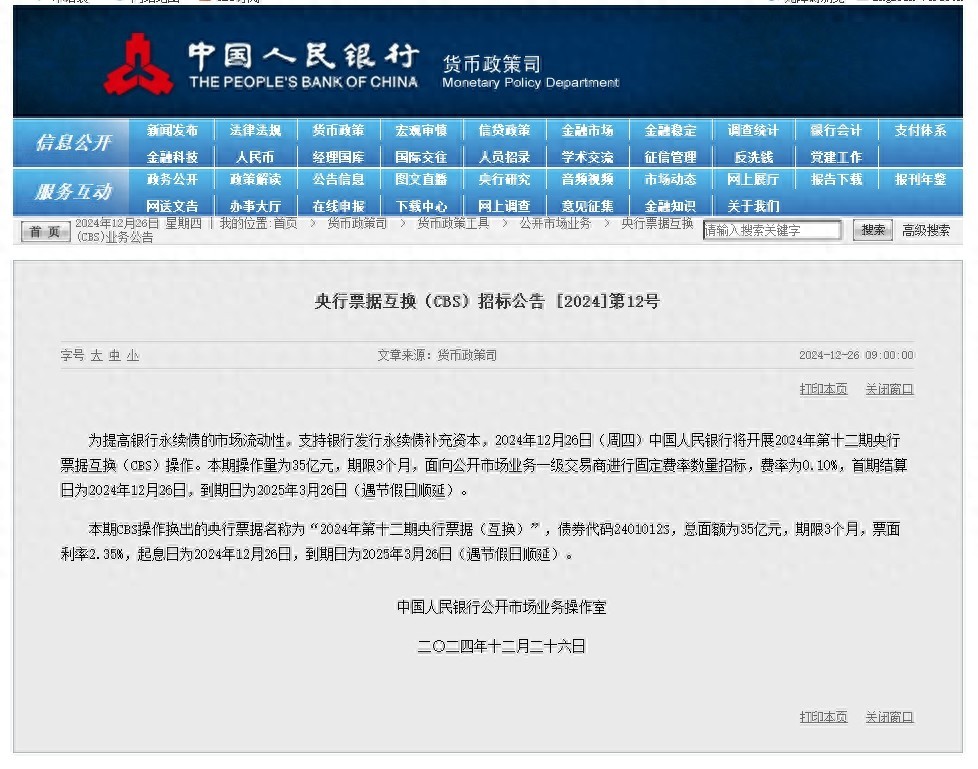Focus the keyword search input field
The width and height of the screenshot is (978, 769).
(x=772, y=231)
